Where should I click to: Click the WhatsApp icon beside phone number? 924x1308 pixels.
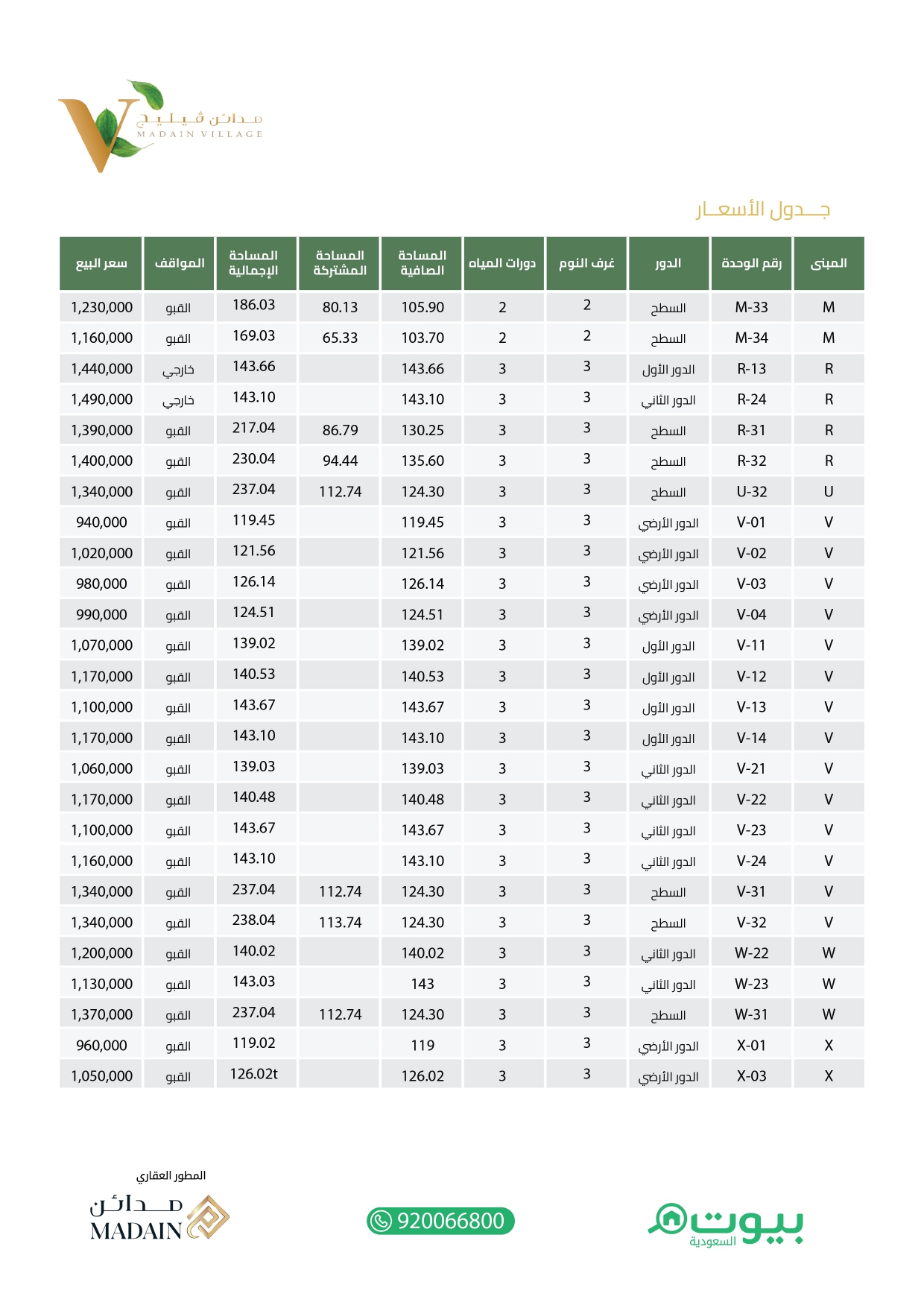[381, 1221]
